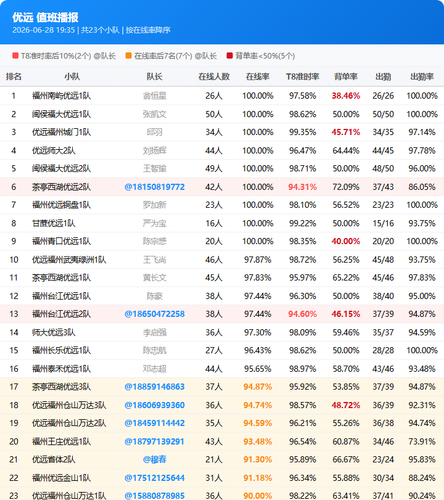Image resolution: width=444 pixels, height=500 pixels.
Task: Open the @18606939360 leader mention
Action: click(x=154, y=405)
